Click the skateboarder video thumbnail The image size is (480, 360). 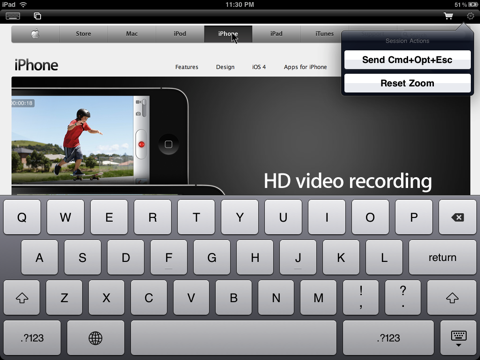click(x=73, y=139)
